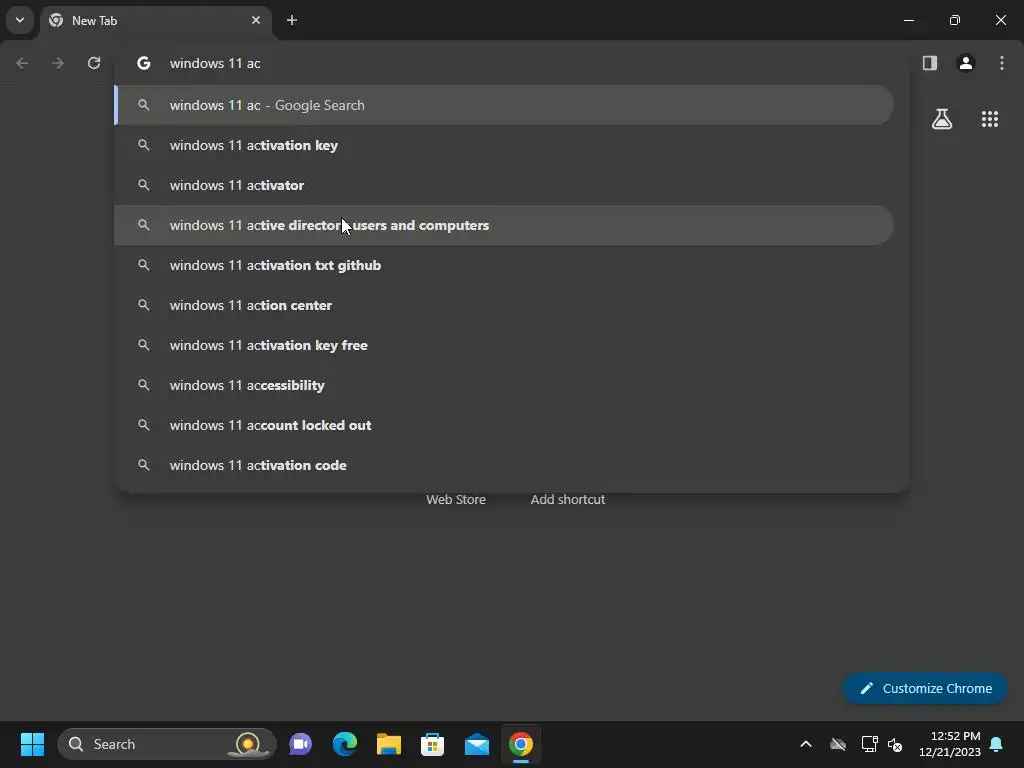Open the Chrome profile avatar icon

pyautogui.click(x=966, y=63)
